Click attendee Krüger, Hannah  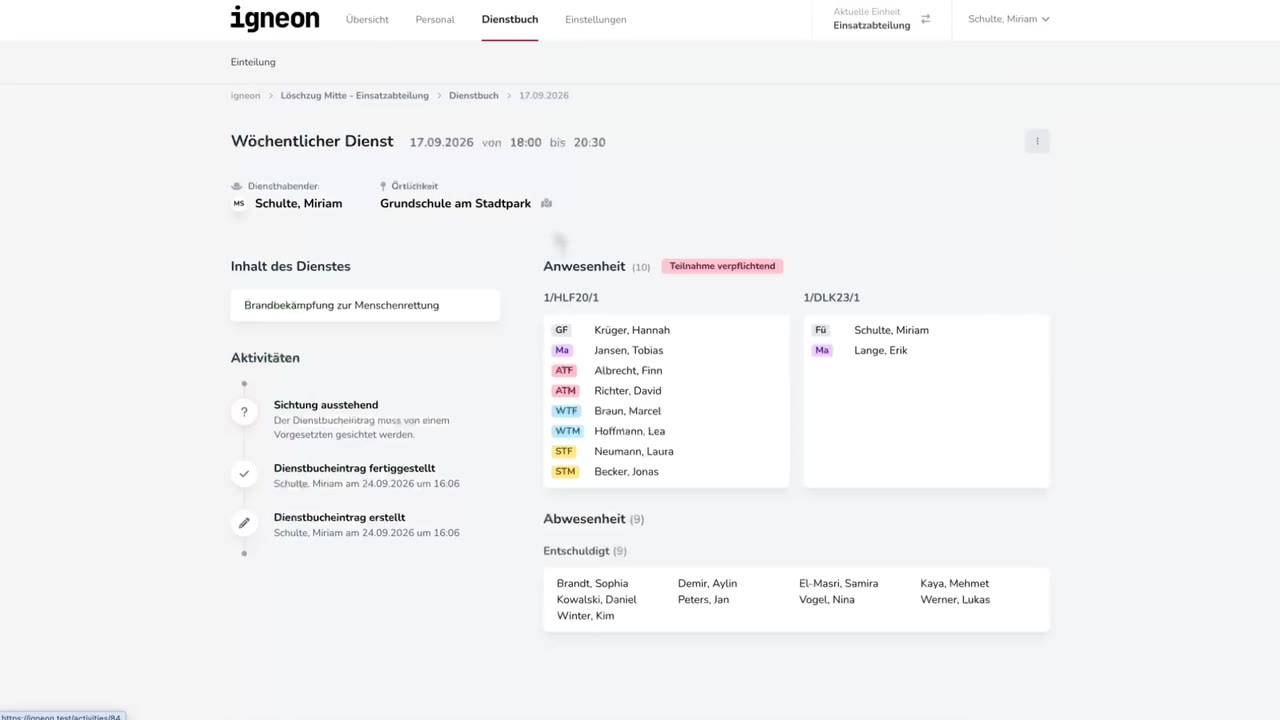pos(632,330)
